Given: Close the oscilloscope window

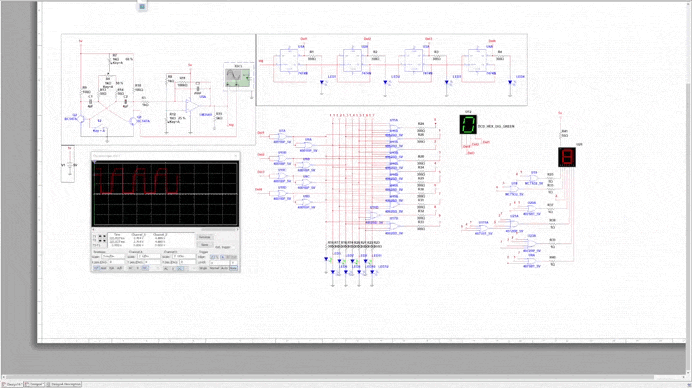Looking at the screenshot, I should pos(236,155).
